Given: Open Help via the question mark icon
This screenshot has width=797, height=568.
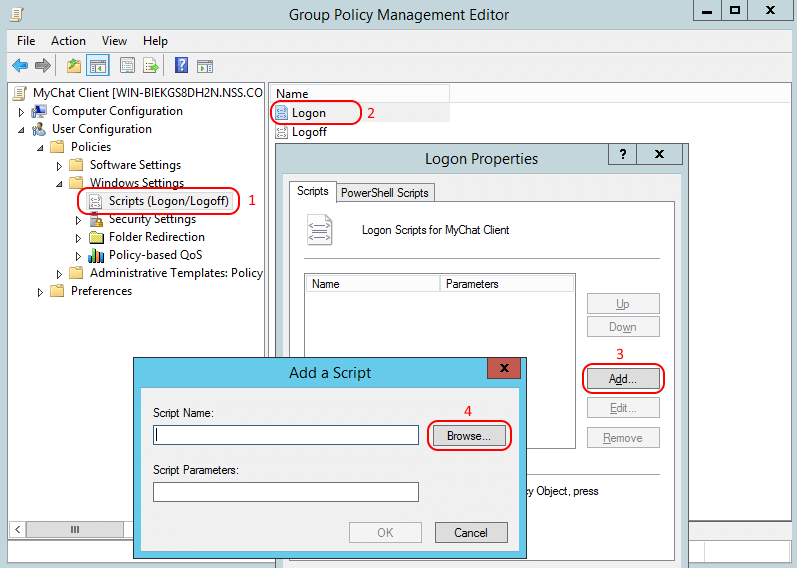Looking at the screenshot, I should [x=181, y=66].
